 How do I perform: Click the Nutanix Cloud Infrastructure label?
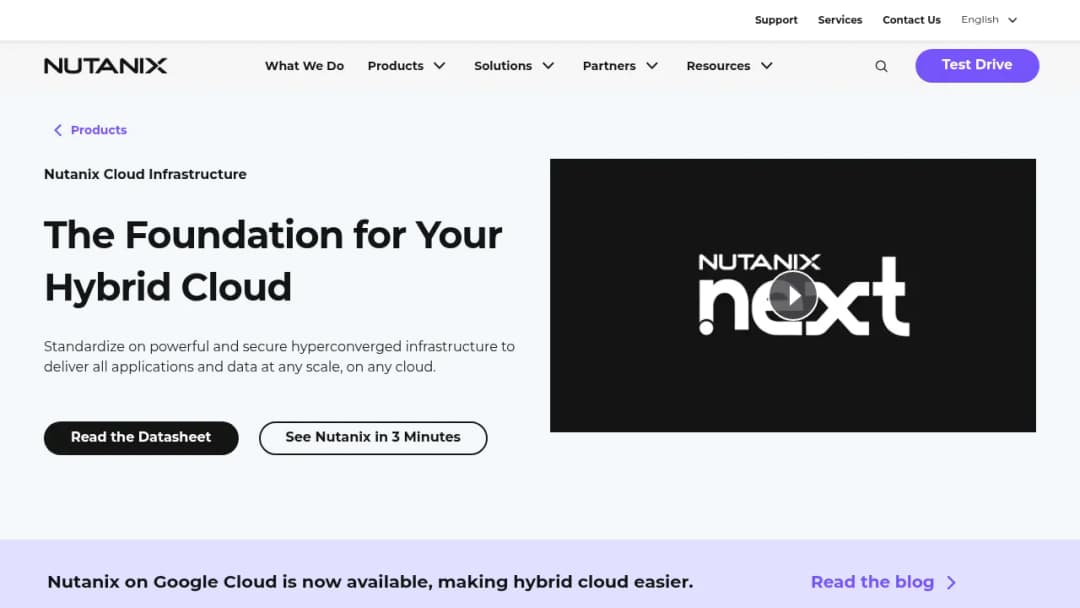tap(145, 174)
